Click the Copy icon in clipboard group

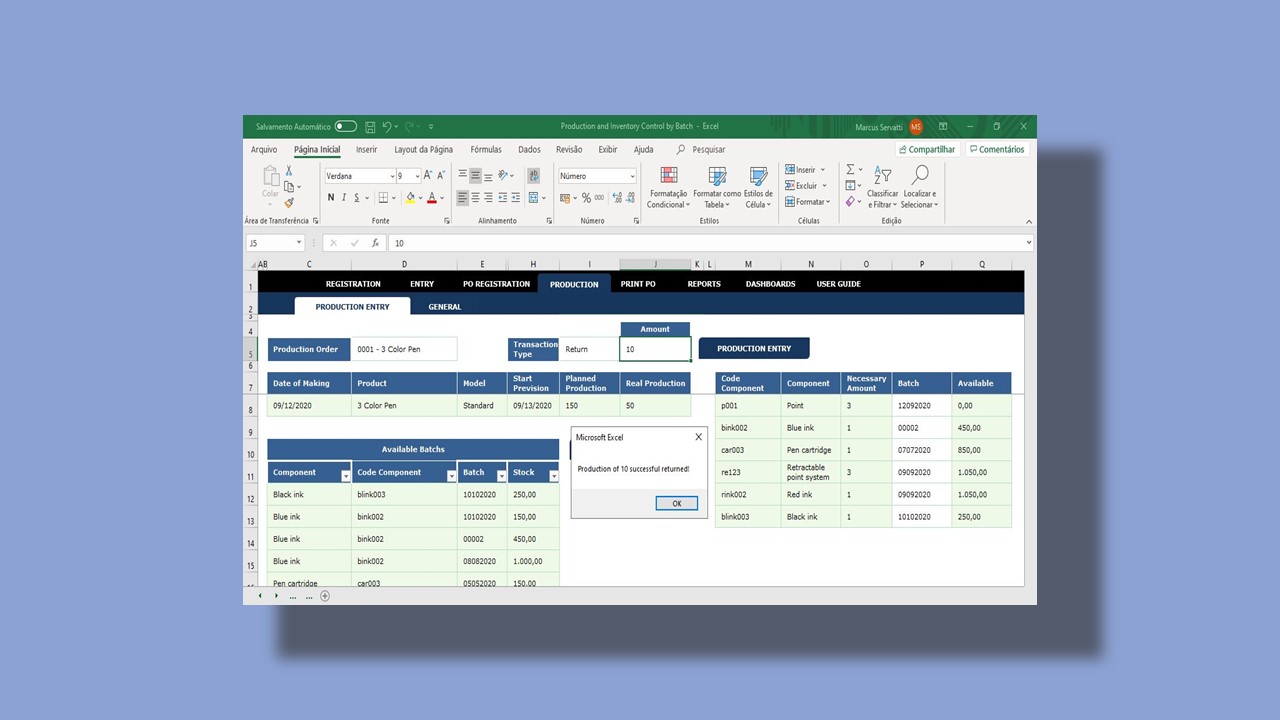288,186
